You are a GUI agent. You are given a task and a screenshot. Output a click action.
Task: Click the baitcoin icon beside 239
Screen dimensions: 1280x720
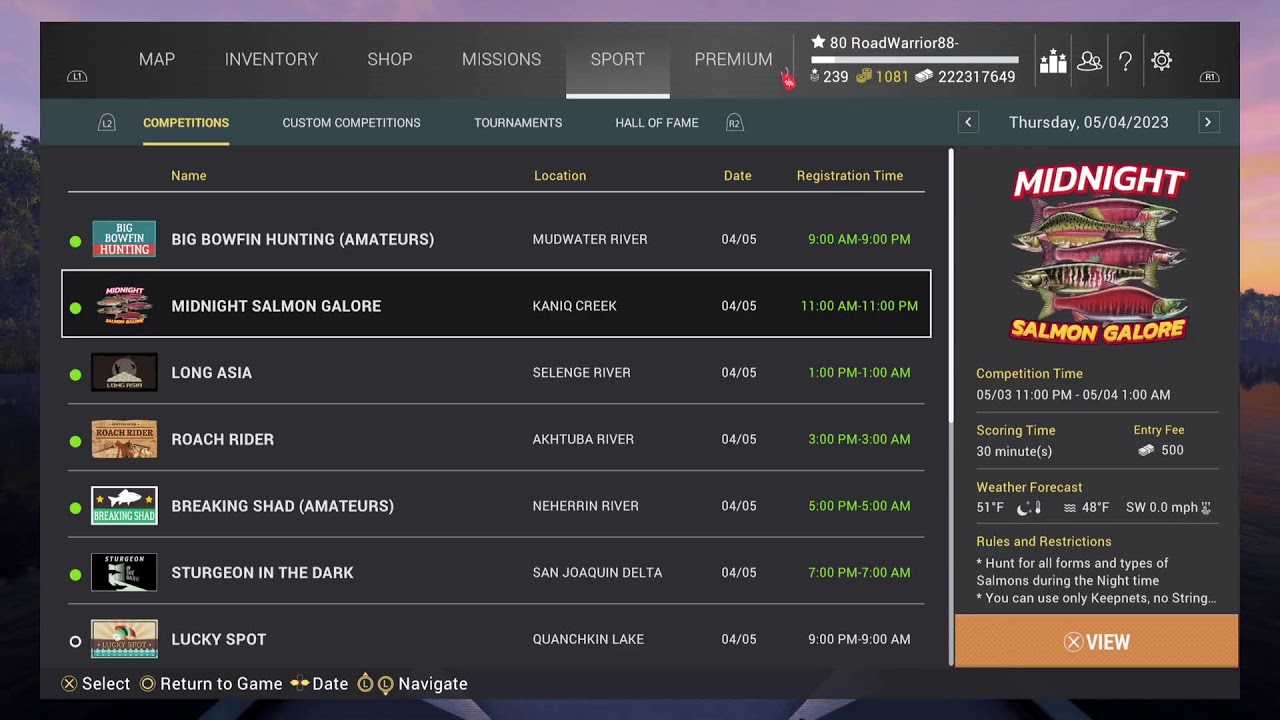pos(814,77)
